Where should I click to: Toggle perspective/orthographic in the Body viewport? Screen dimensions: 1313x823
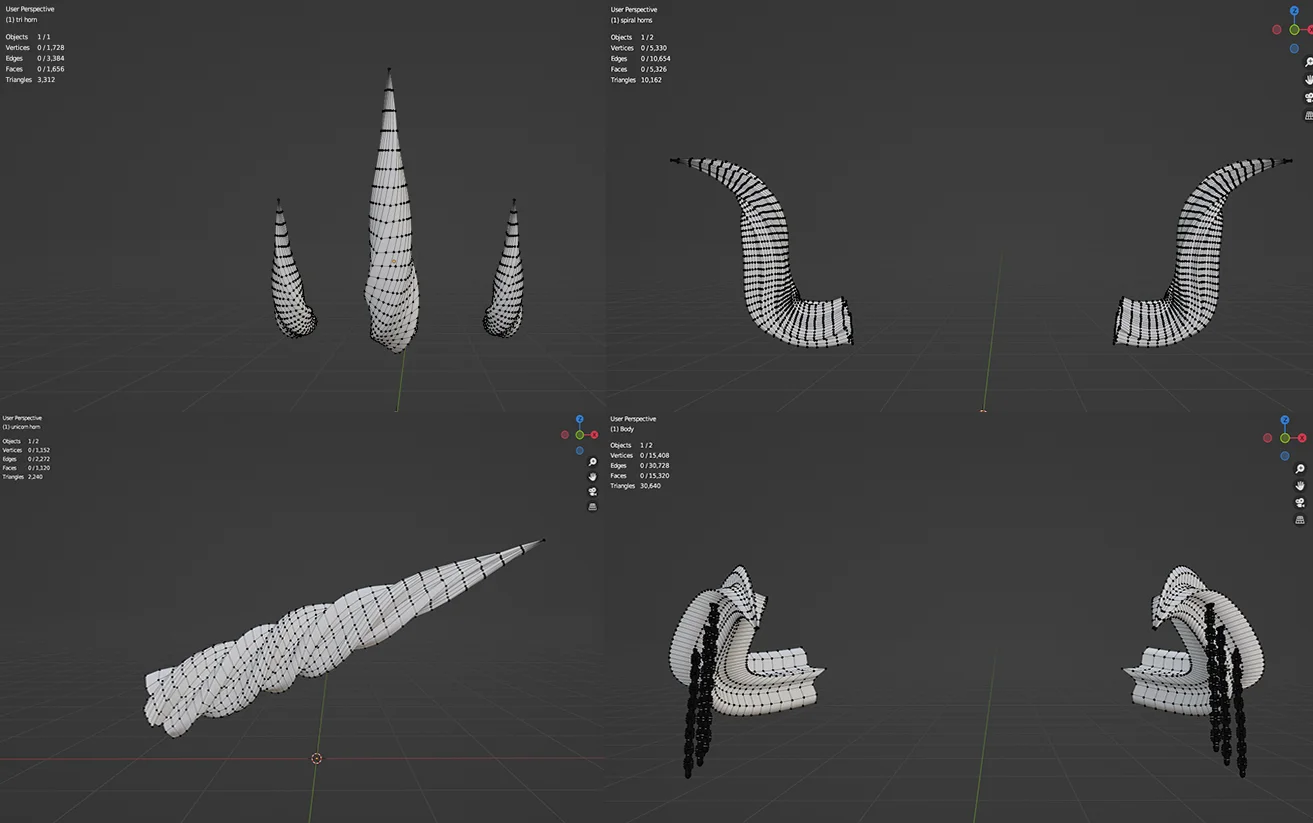[1300, 521]
